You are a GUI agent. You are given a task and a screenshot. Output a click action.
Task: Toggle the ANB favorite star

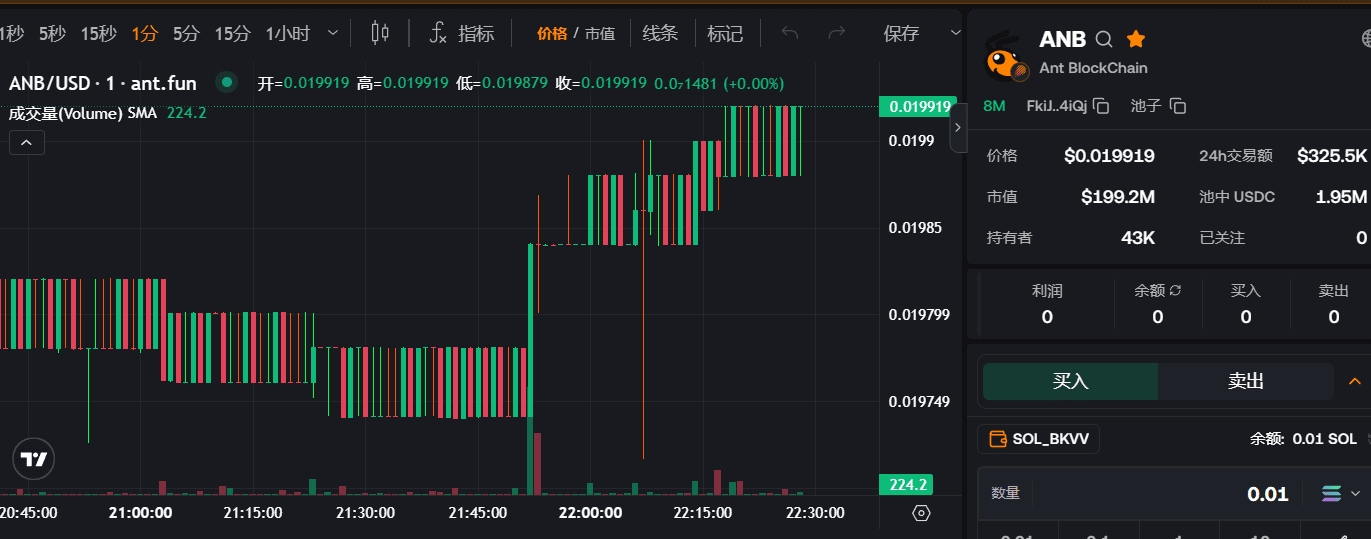1135,39
